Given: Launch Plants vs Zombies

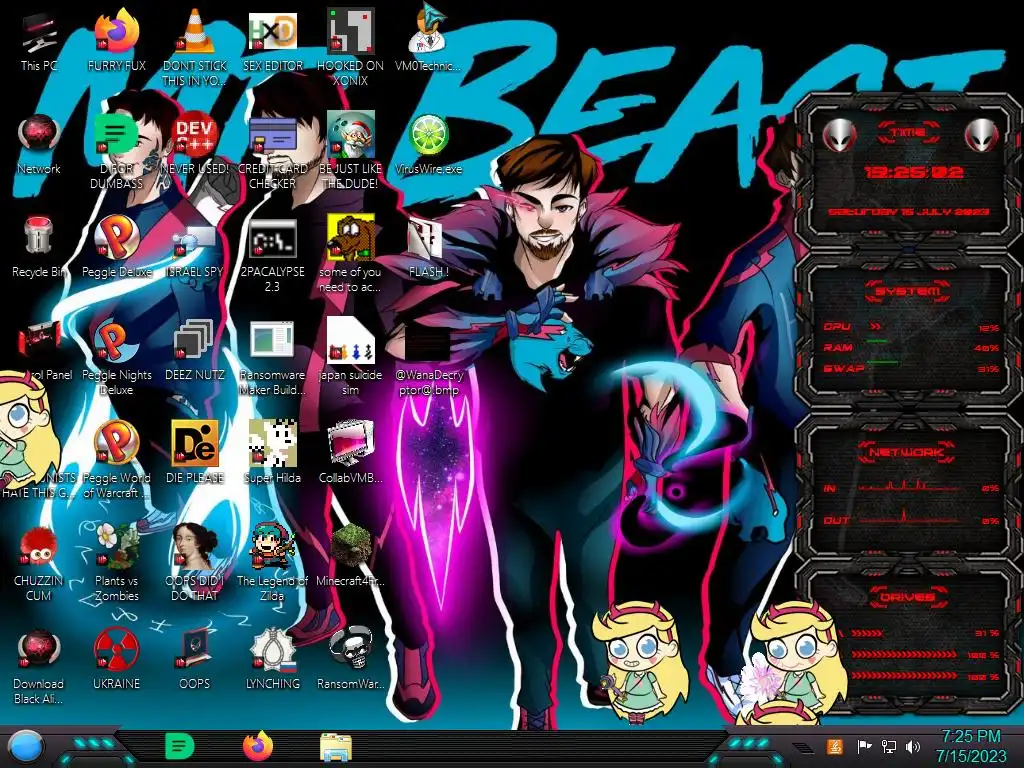Looking at the screenshot, I should (x=117, y=564).
